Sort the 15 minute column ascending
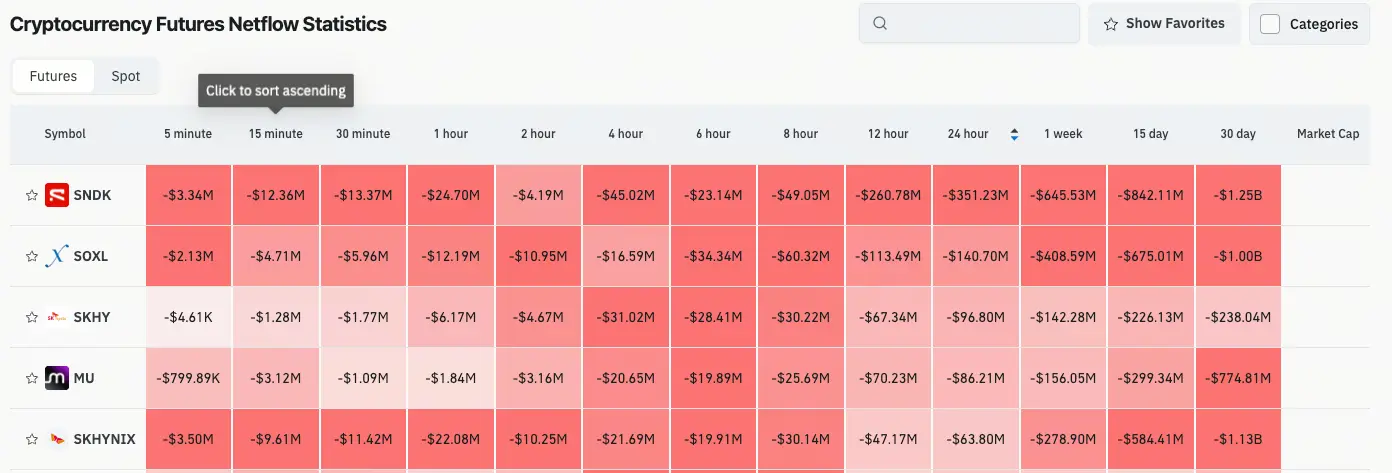The height and width of the screenshot is (473, 1392). [276, 134]
